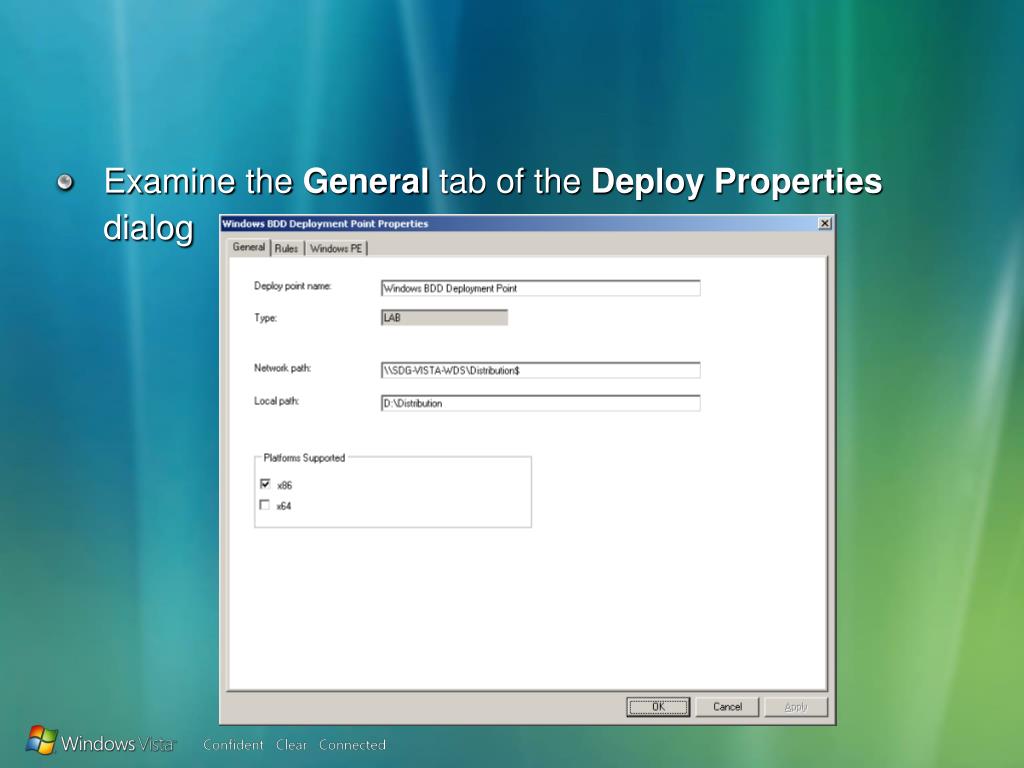Screen dimensions: 1024x768
Task: Click the 'Network path:' label
Action: [282, 368]
